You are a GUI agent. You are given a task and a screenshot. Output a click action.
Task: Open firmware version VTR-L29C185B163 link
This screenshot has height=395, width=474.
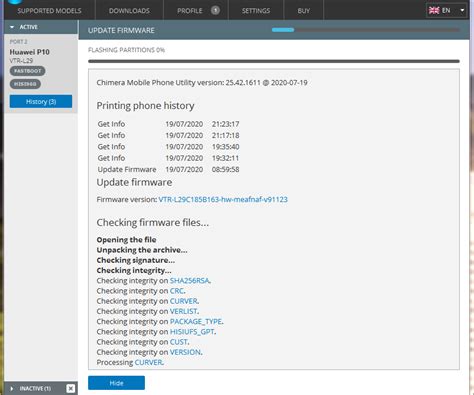click(223, 200)
